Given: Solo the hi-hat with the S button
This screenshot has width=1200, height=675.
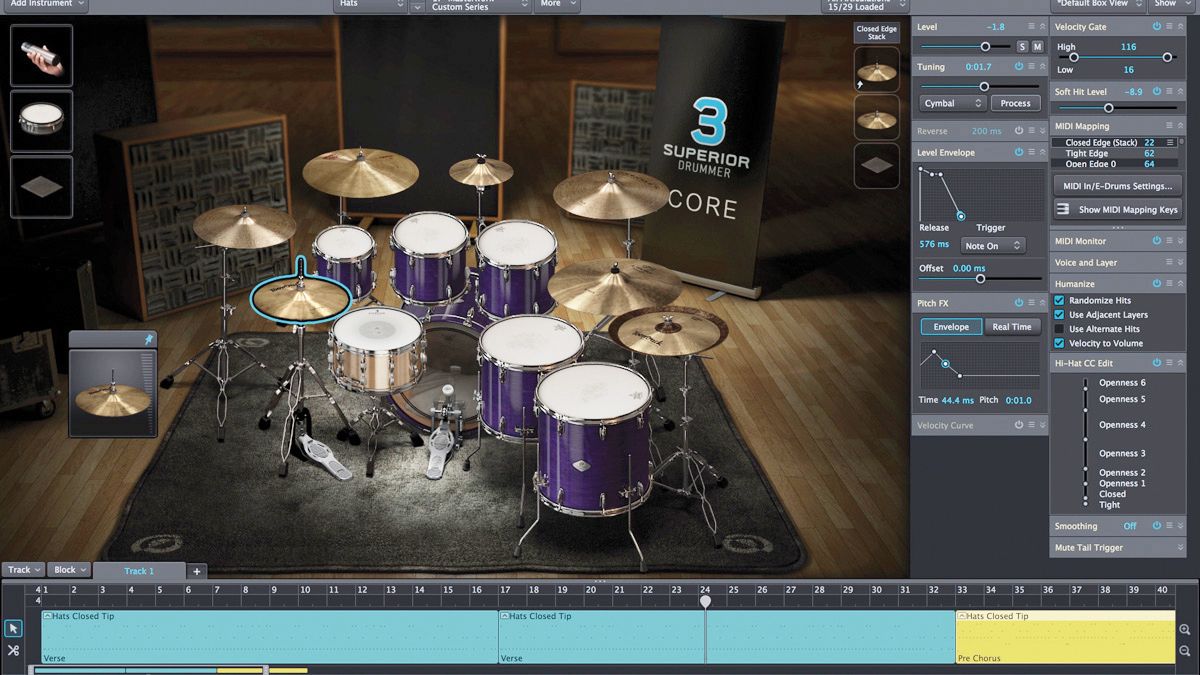Looking at the screenshot, I should [x=1022, y=47].
